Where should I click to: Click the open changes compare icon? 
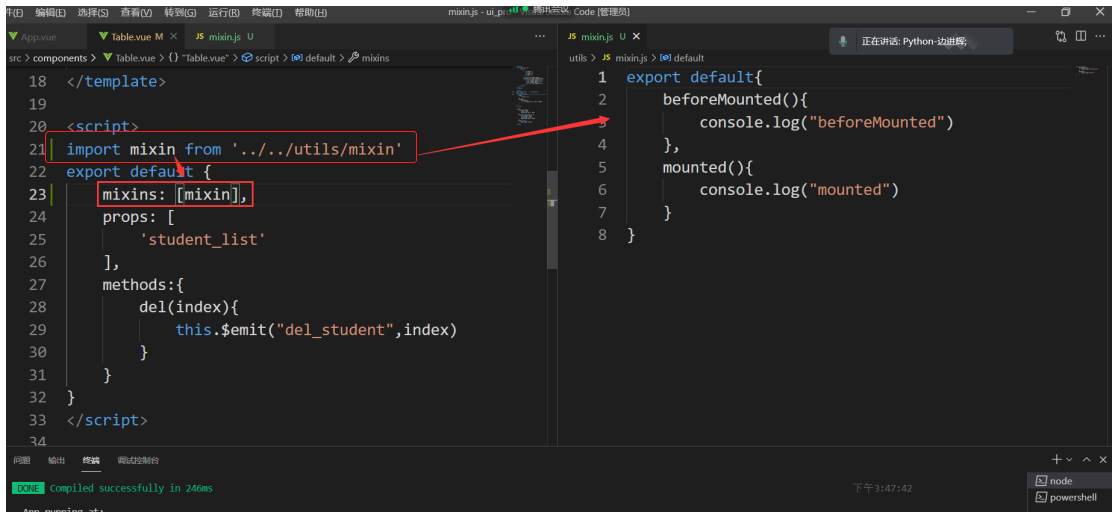tap(1061, 36)
